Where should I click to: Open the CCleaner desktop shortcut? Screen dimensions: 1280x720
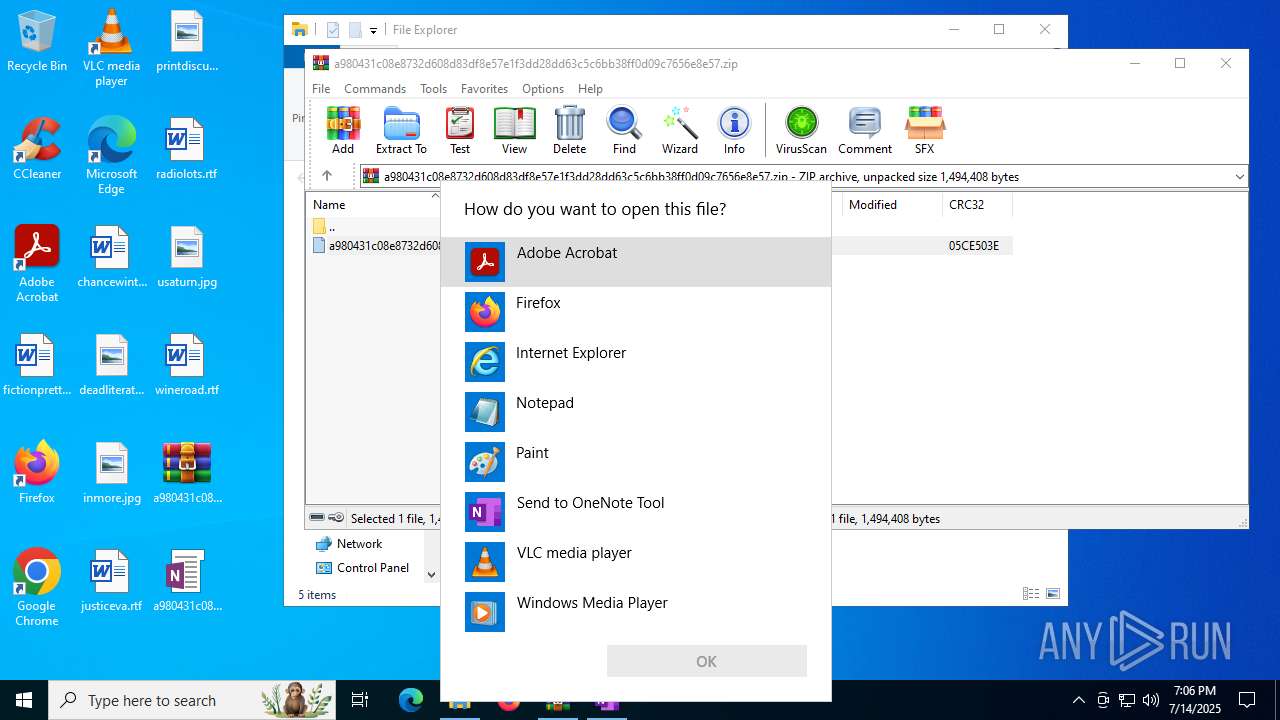37,149
